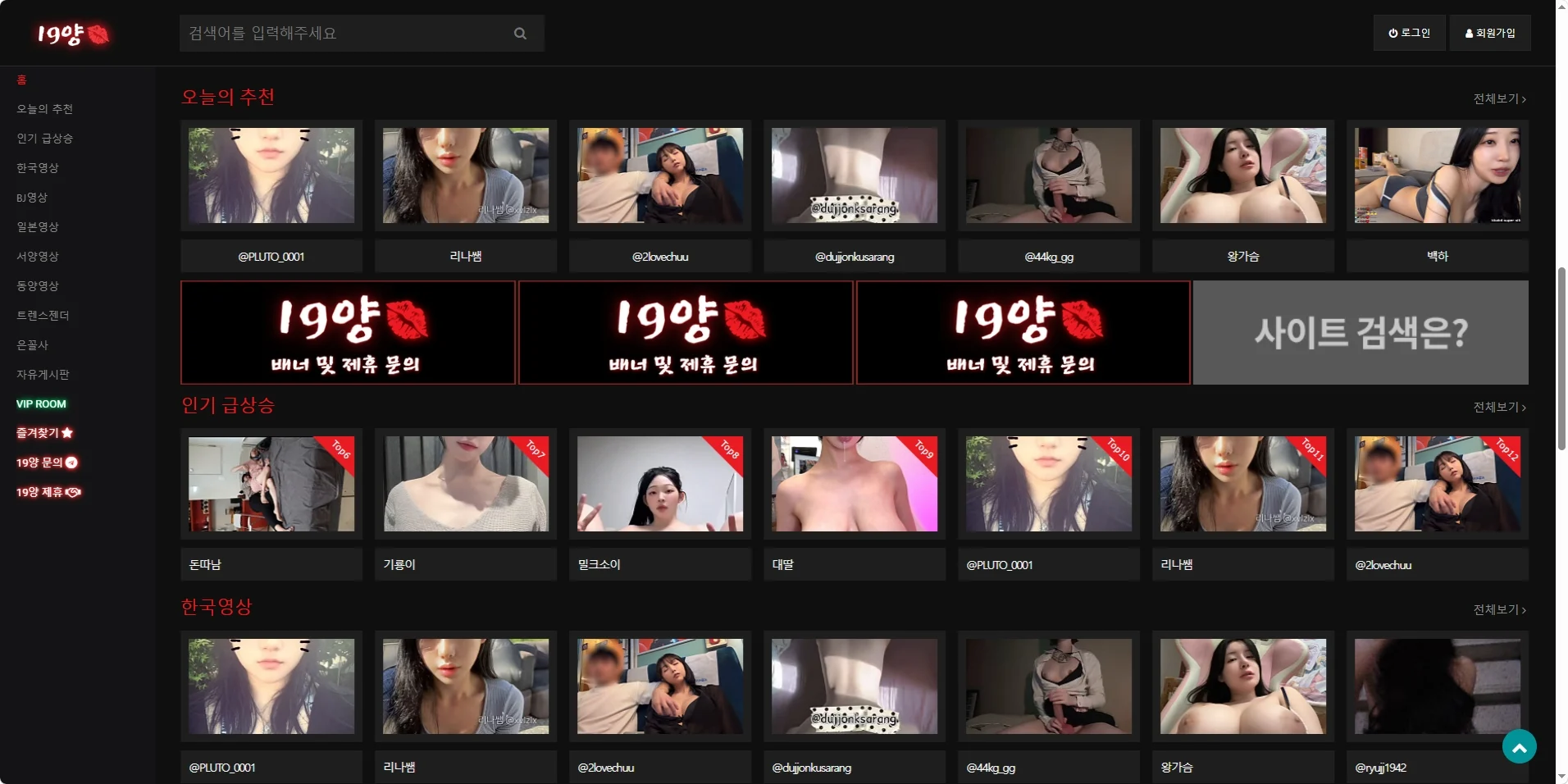Open 자유게시판 in the sidebar menu
1568x784 pixels.
[43, 375]
